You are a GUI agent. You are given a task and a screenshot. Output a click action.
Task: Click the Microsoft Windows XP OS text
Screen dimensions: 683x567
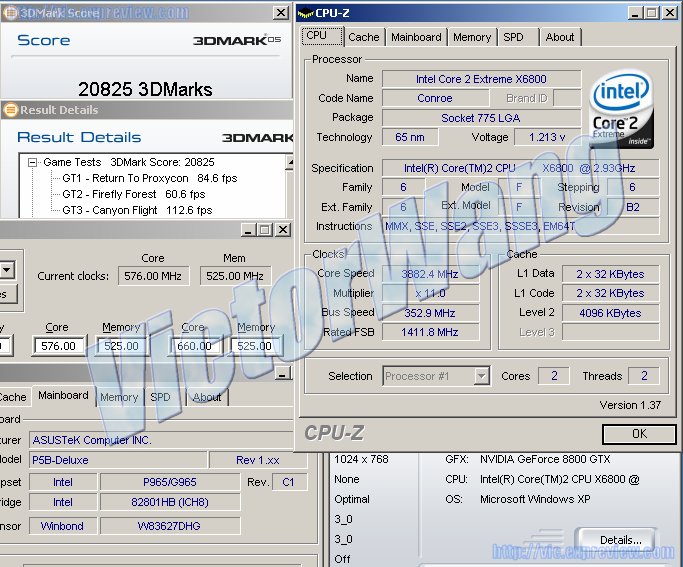coord(535,499)
